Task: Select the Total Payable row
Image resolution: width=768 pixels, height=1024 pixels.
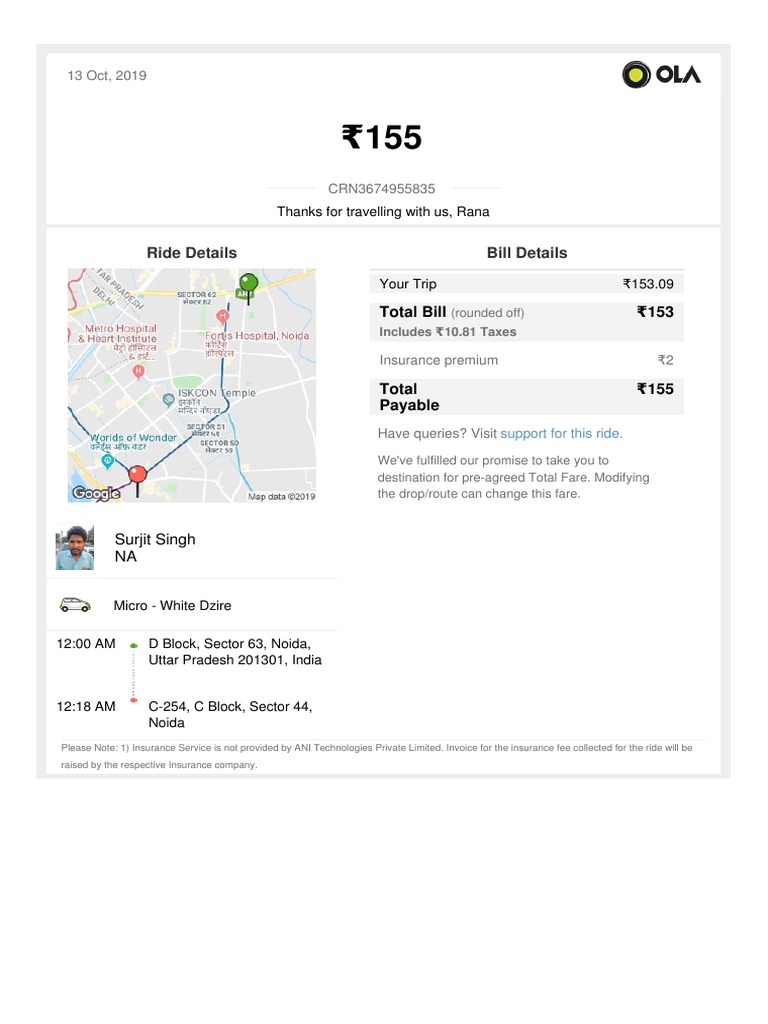Action: point(526,396)
